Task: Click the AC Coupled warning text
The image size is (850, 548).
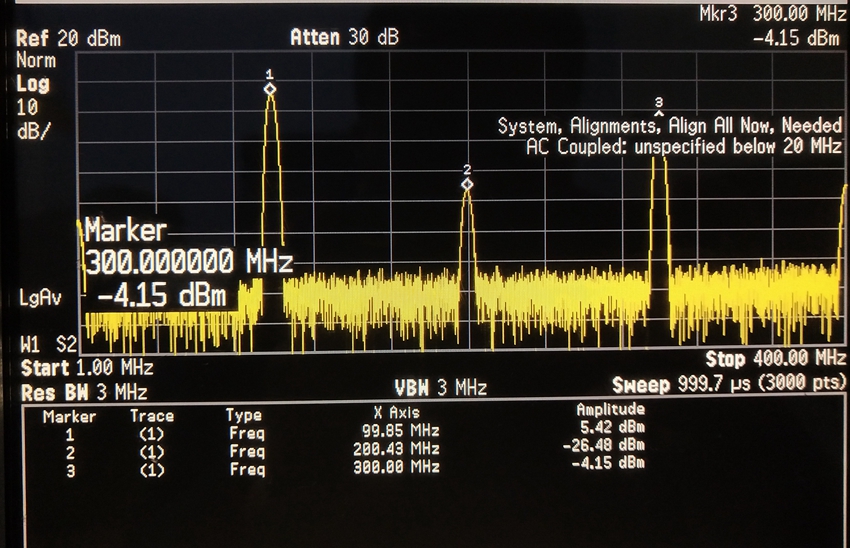Action: 683,146
